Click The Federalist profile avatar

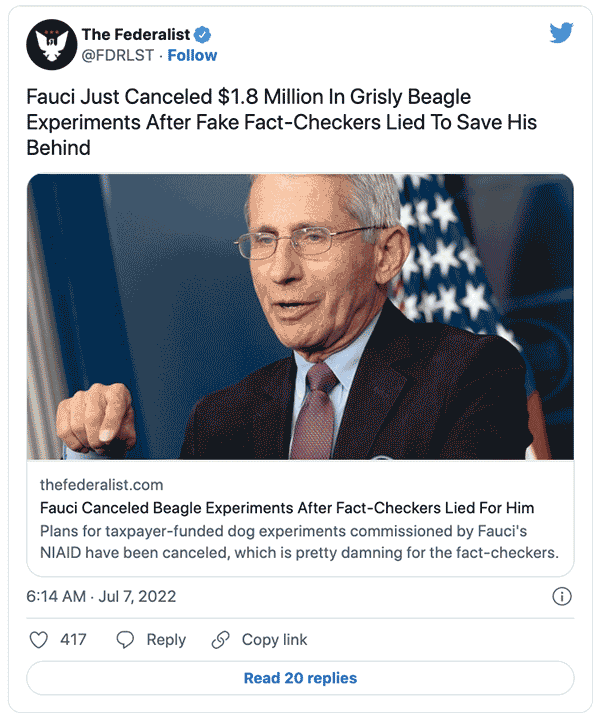tap(52, 45)
